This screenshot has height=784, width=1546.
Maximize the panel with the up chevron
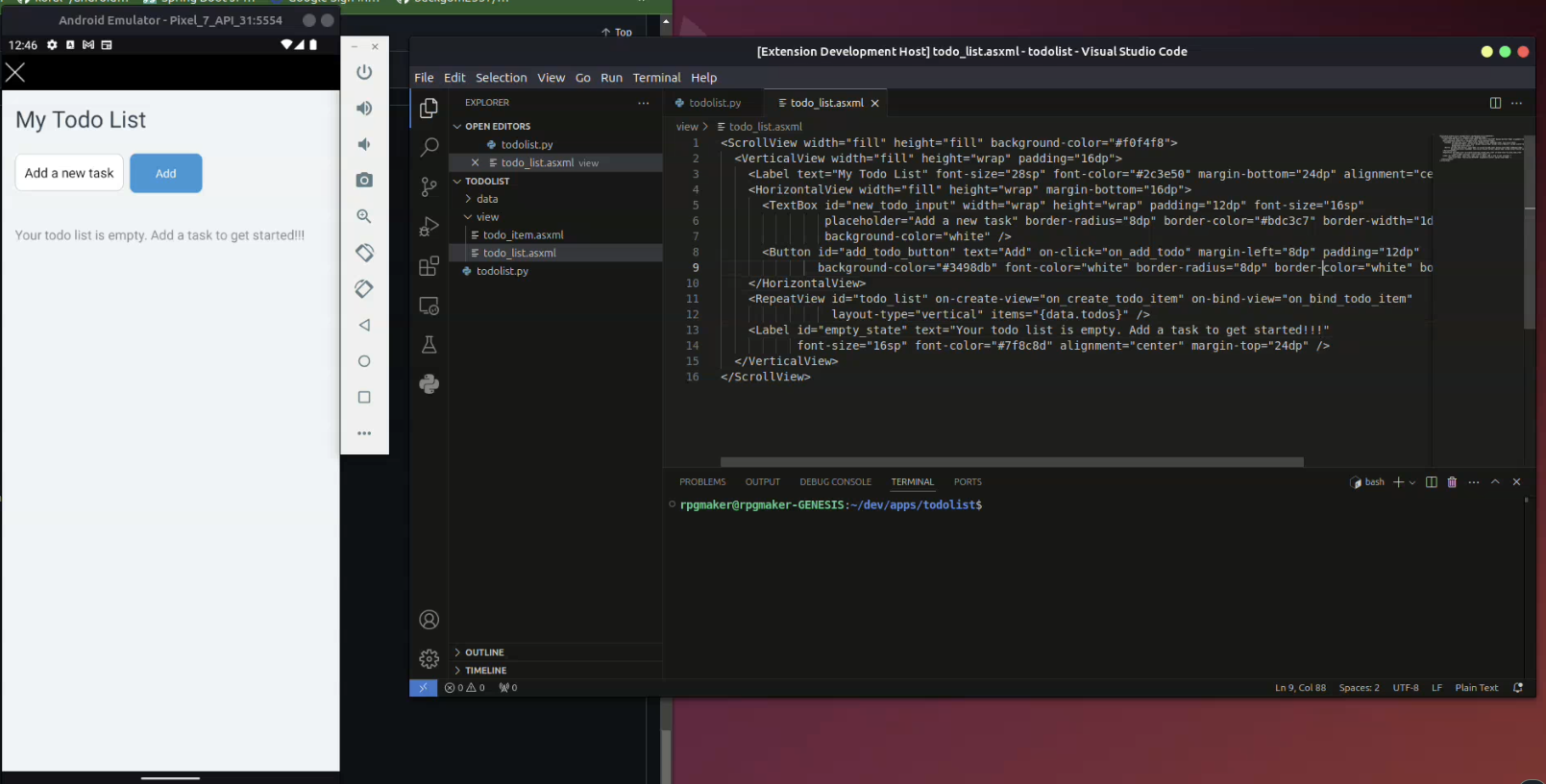(x=1495, y=482)
